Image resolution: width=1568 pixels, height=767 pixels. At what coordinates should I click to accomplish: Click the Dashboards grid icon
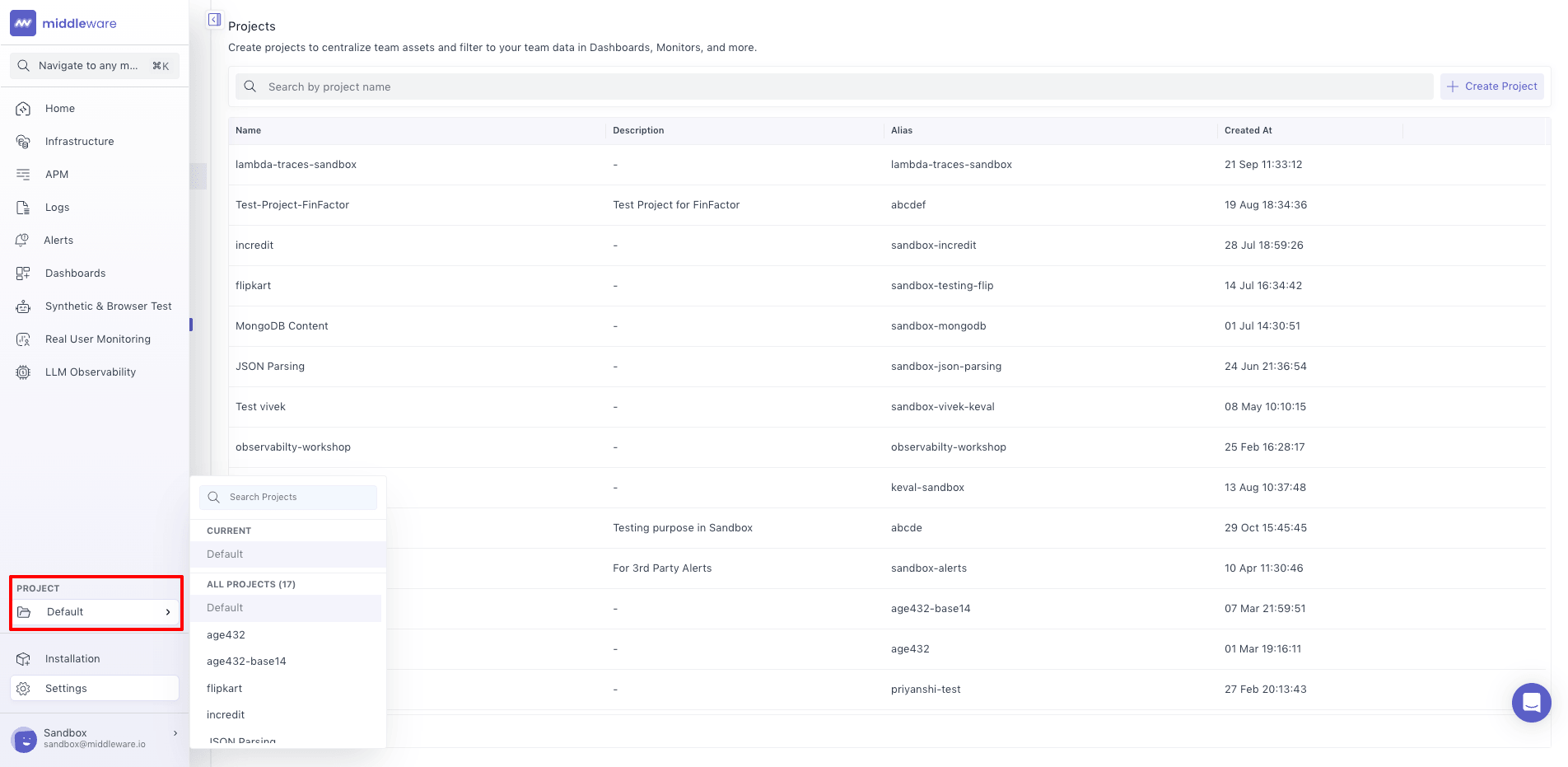pyautogui.click(x=23, y=274)
